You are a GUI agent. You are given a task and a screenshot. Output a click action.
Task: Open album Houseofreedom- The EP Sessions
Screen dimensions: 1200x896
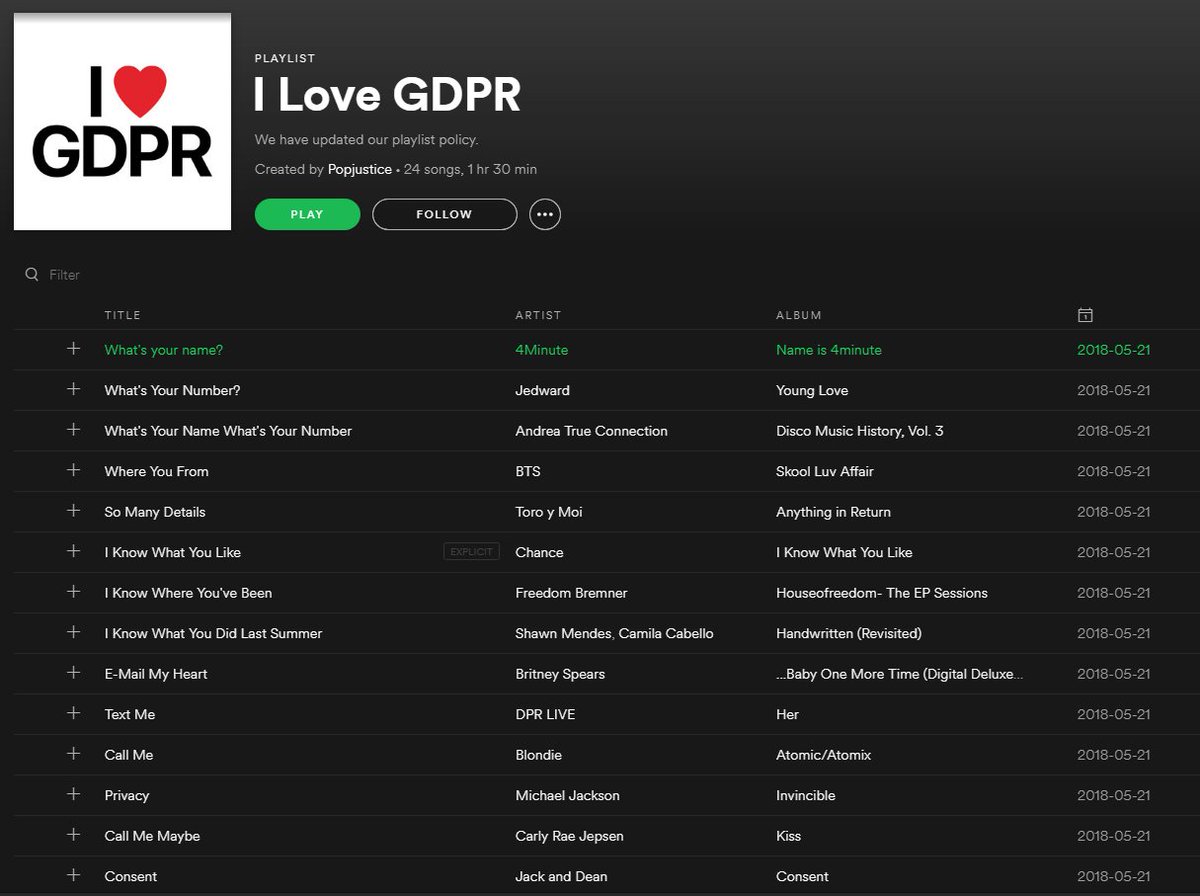click(882, 593)
